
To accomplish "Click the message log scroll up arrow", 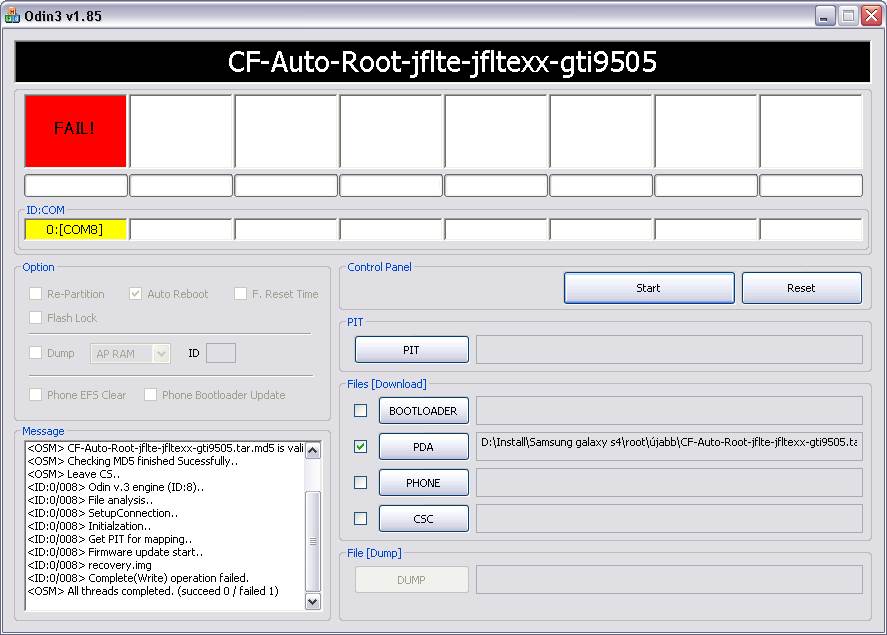I will click(313, 451).
